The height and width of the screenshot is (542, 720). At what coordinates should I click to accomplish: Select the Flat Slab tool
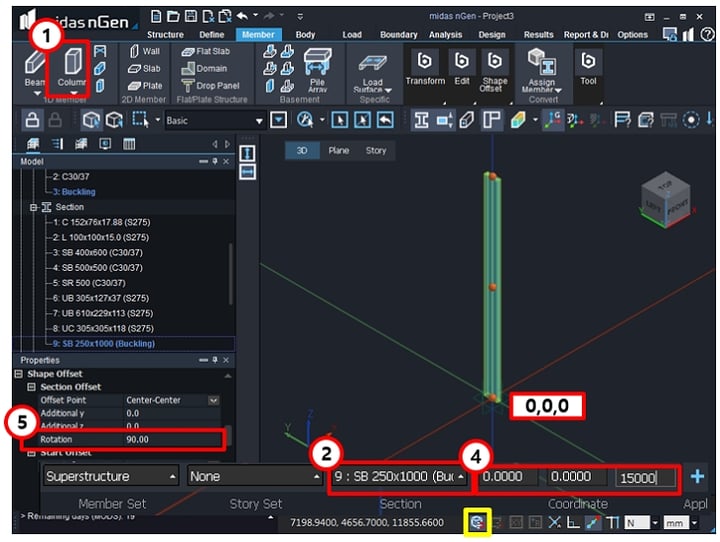coord(205,51)
